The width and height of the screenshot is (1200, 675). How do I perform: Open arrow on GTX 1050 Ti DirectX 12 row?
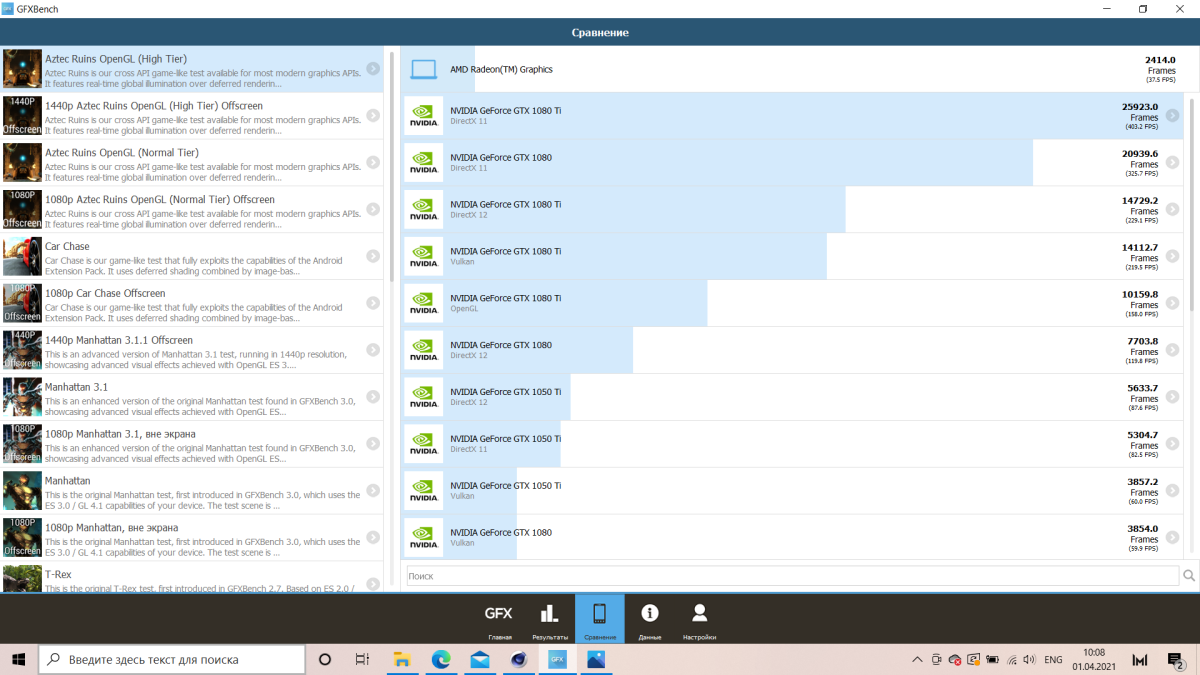pos(1172,398)
